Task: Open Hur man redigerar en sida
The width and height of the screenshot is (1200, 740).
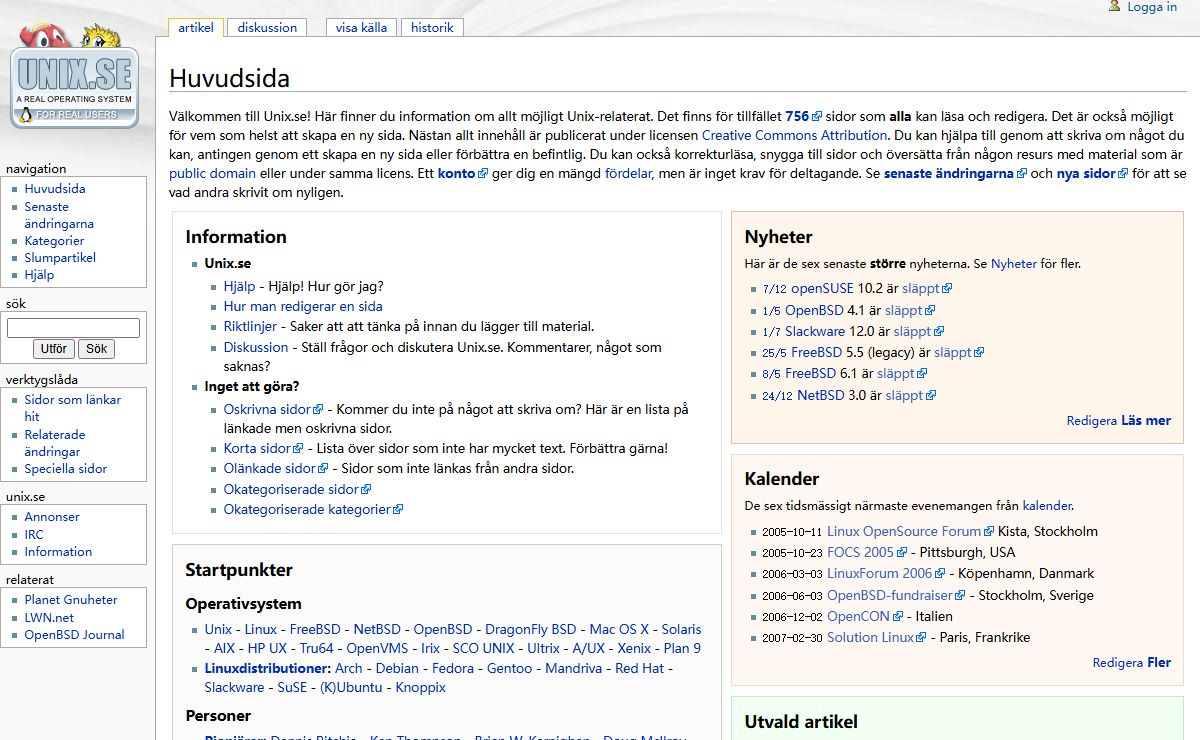Action: pos(303,306)
